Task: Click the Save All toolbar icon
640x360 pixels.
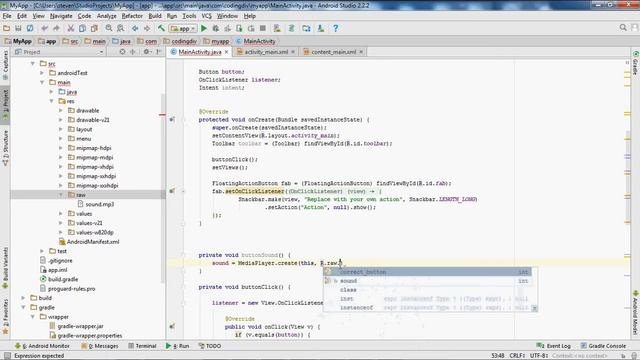Action: point(18,28)
